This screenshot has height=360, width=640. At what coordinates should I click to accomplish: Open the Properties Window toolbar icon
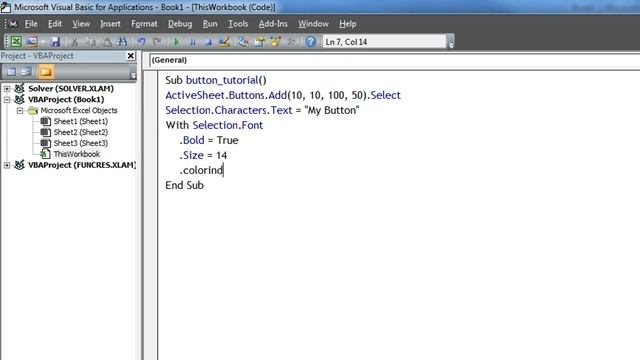(259, 41)
